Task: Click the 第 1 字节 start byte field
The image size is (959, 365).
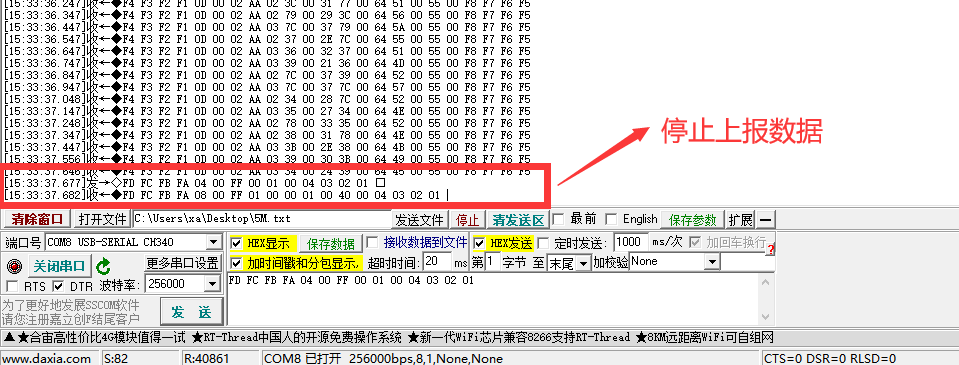Action: (x=492, y=262)
